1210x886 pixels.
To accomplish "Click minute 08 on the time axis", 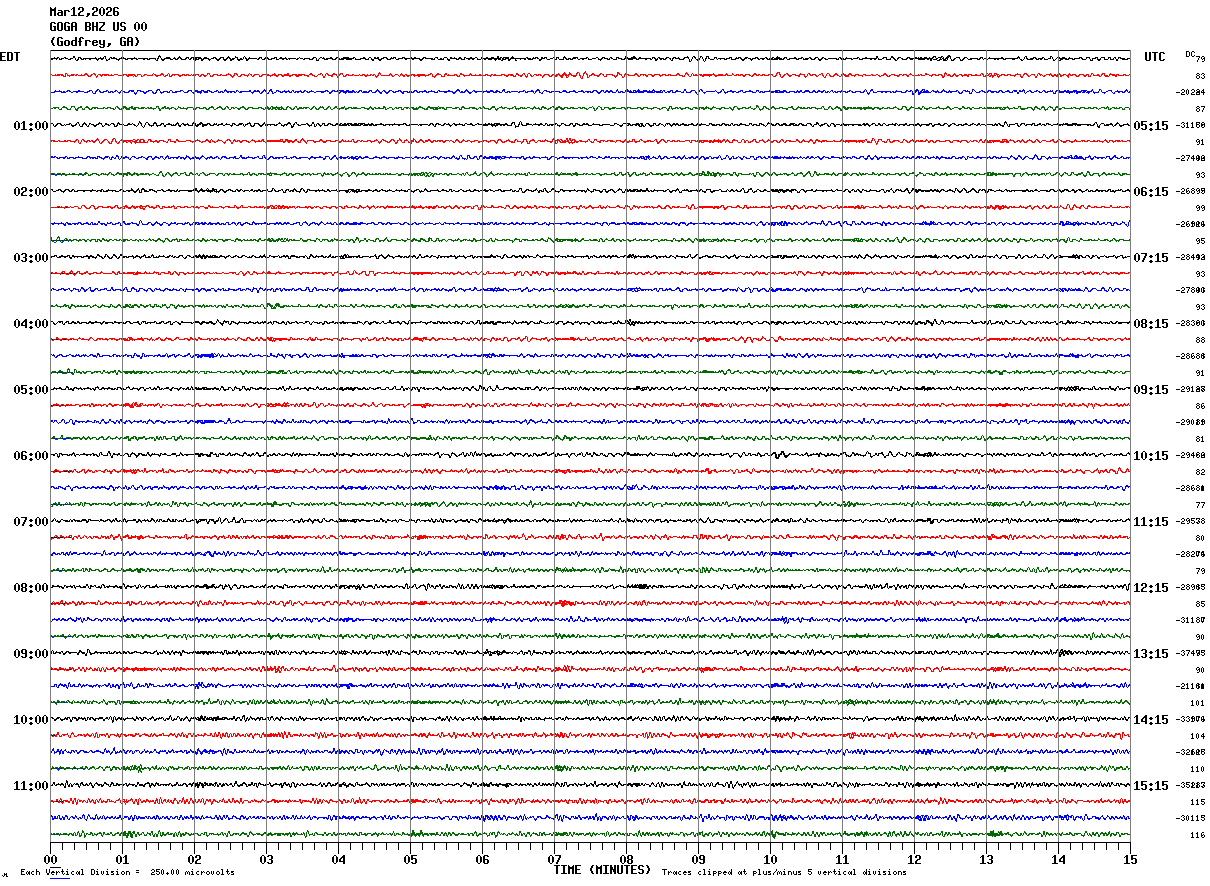I will (x=626, y=859).
